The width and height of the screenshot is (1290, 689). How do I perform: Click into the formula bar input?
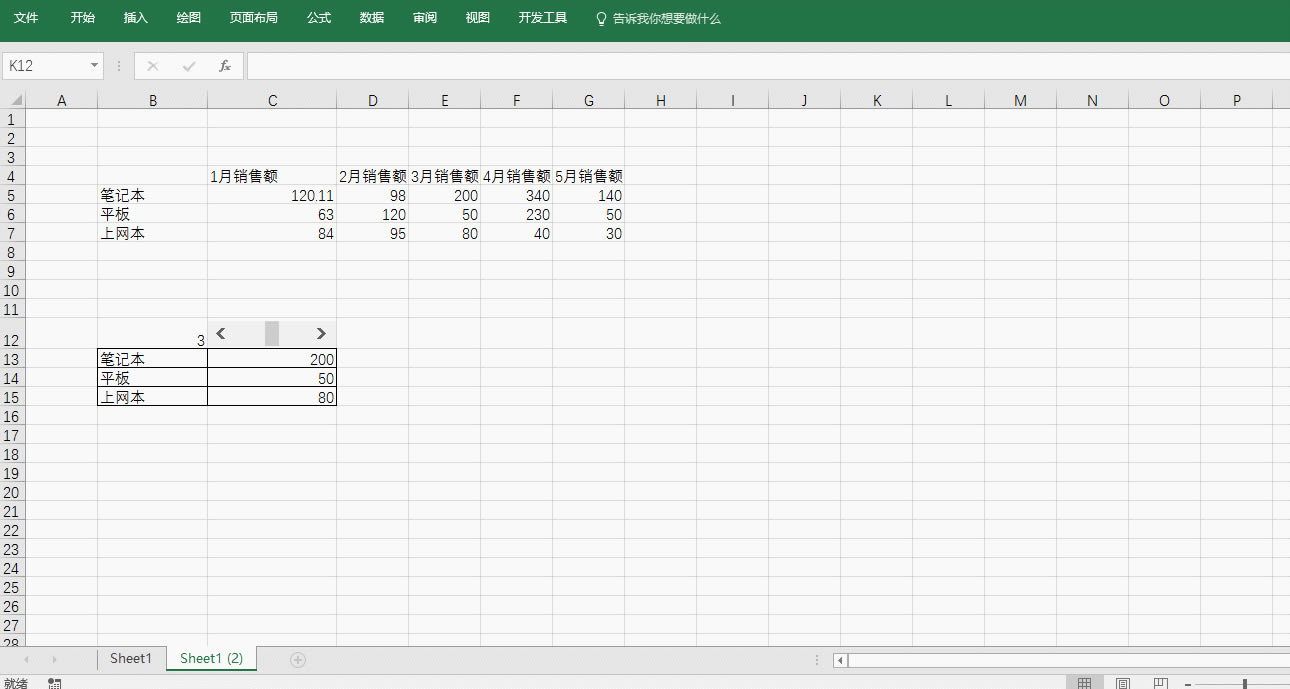(x=768, y=66)
